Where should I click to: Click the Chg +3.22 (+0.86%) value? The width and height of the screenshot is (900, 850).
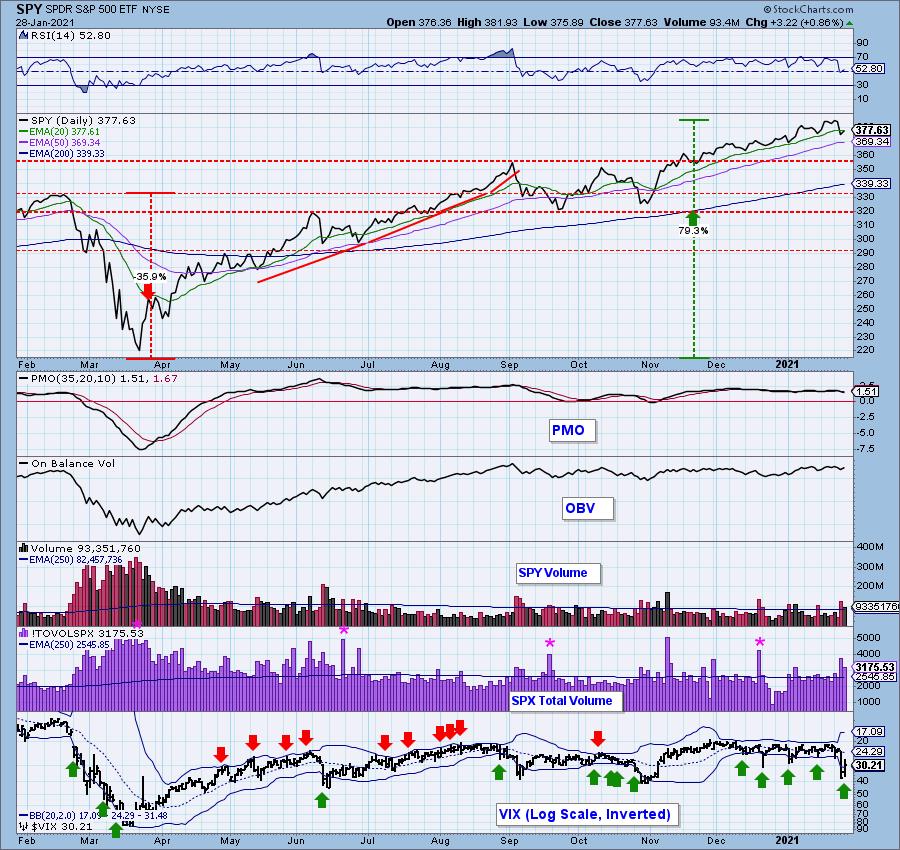[794, 22]
